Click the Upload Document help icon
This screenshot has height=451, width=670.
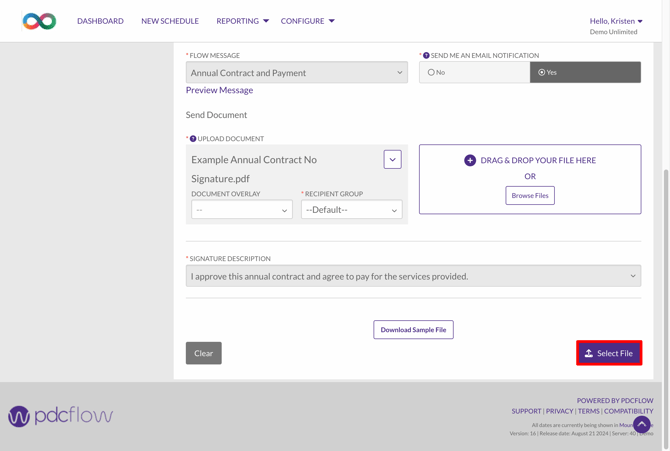click(193, 139)
